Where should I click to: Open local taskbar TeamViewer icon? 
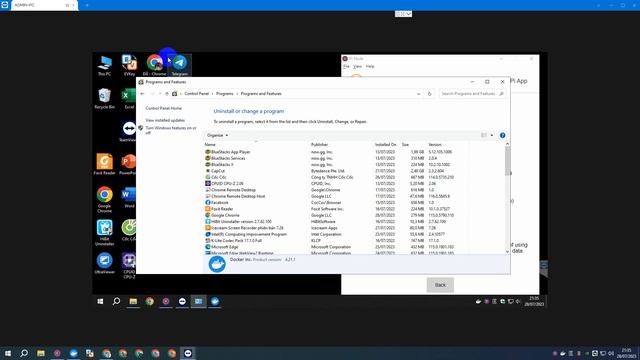(188, 353)
